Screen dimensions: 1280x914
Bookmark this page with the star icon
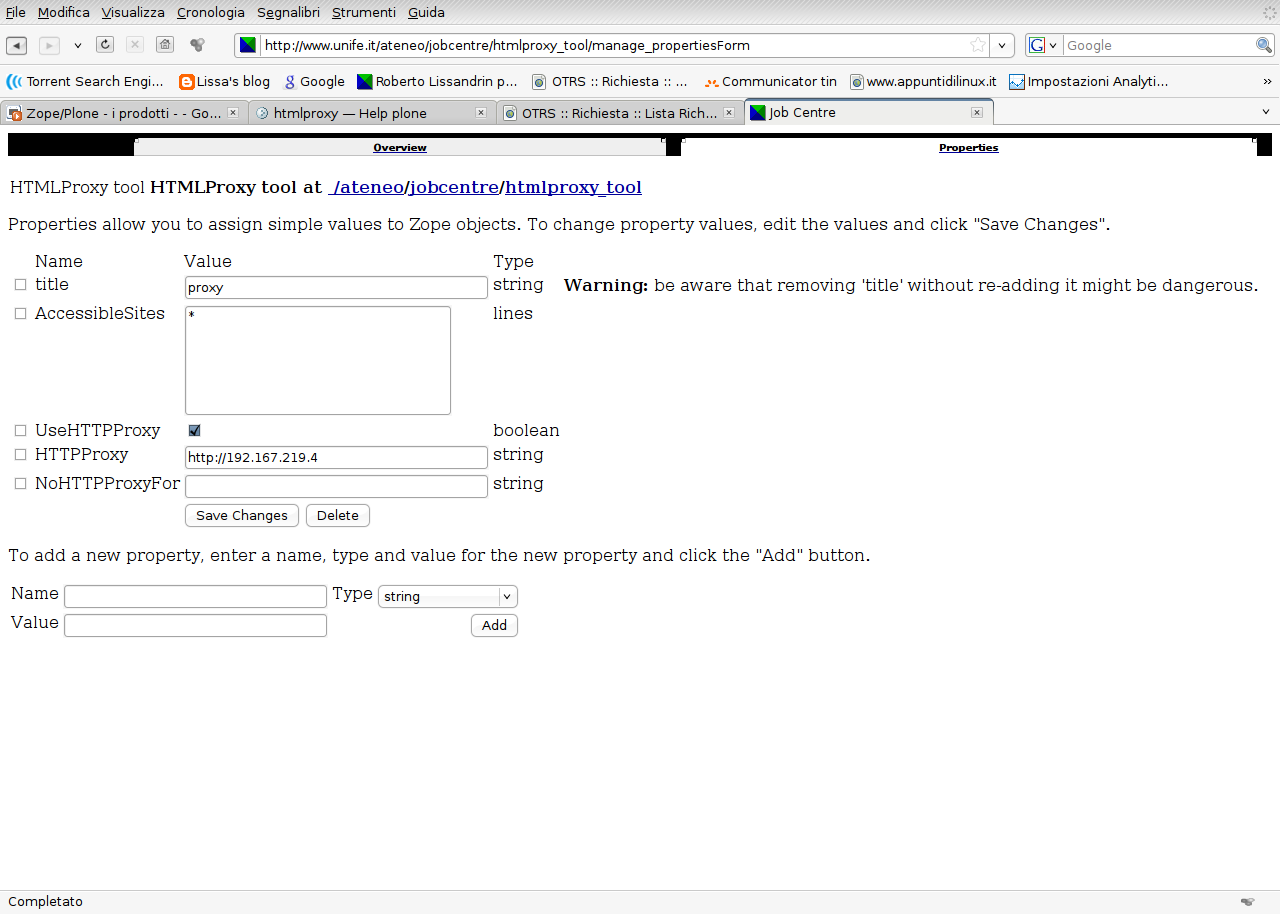(x=978, y=45)
